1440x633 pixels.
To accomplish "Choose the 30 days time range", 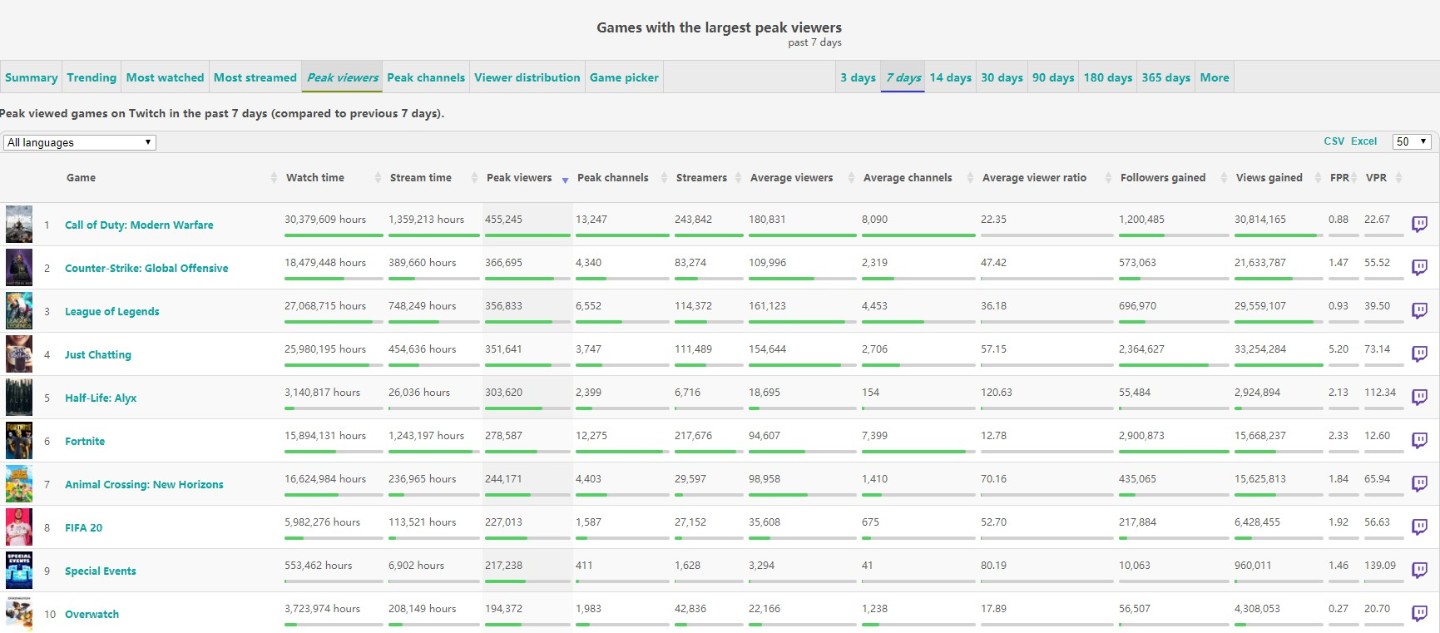I will click(1002, 77).
